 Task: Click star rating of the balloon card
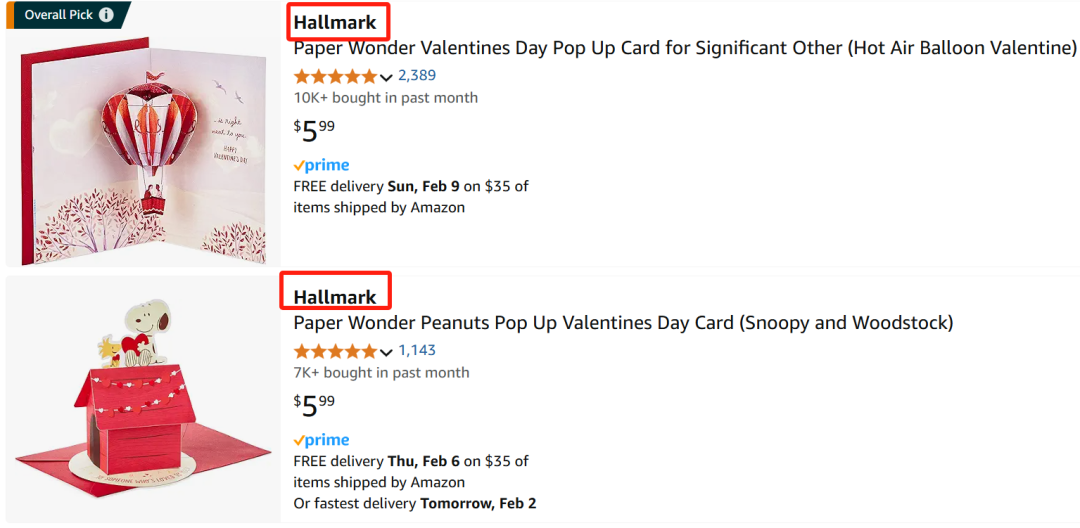335,76
